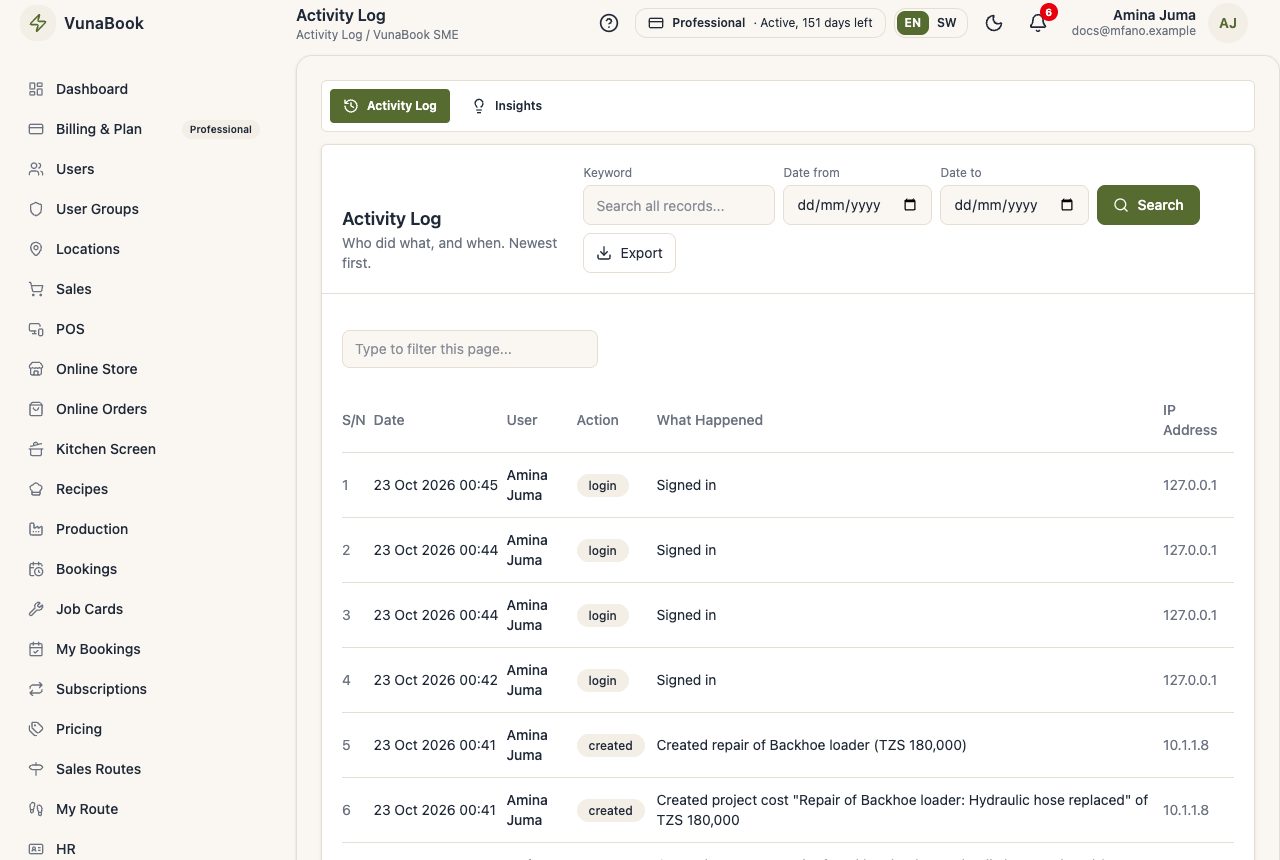Viewport: 1280px width, 860px height.
Task: Open Sales Routes in sidebar
Action: coord(148,769)
